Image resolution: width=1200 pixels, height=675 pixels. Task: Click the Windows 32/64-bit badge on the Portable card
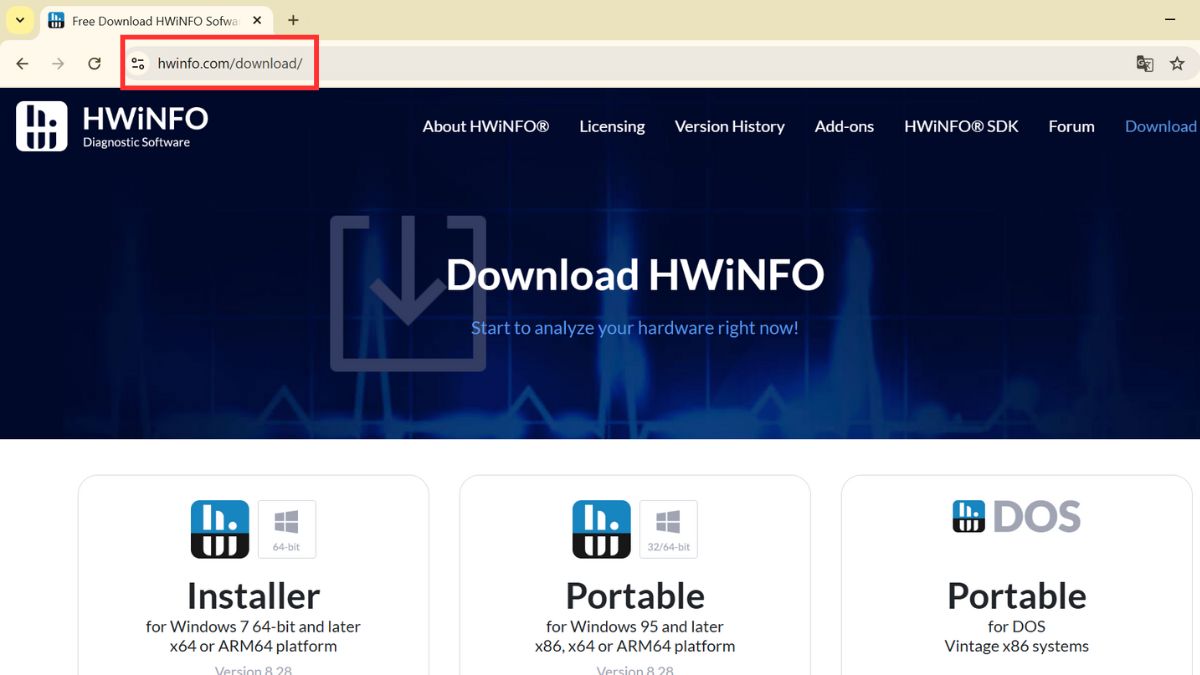tap(668, 529)
